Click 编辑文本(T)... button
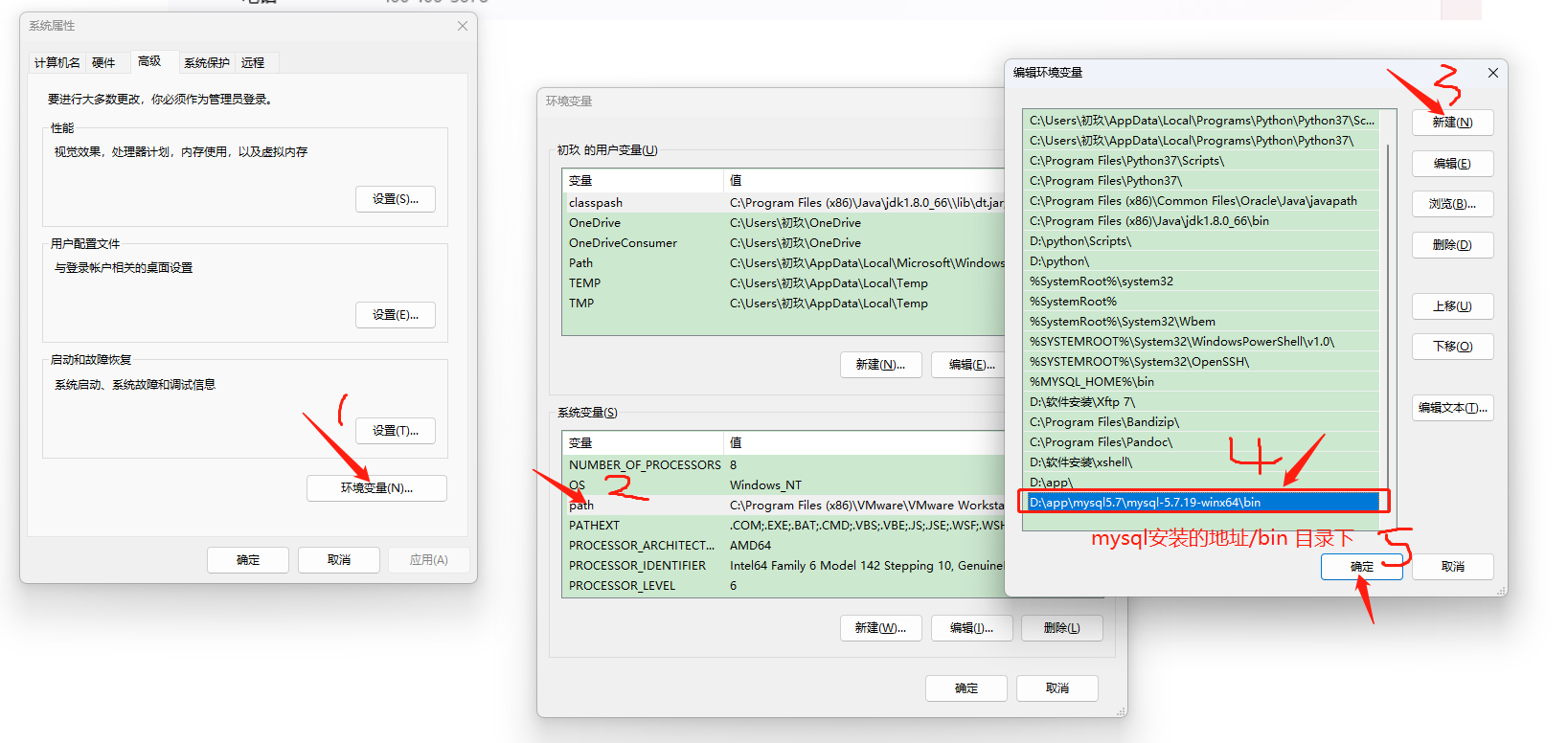The image size is (1568, 743). click(x=1452, y=408)
